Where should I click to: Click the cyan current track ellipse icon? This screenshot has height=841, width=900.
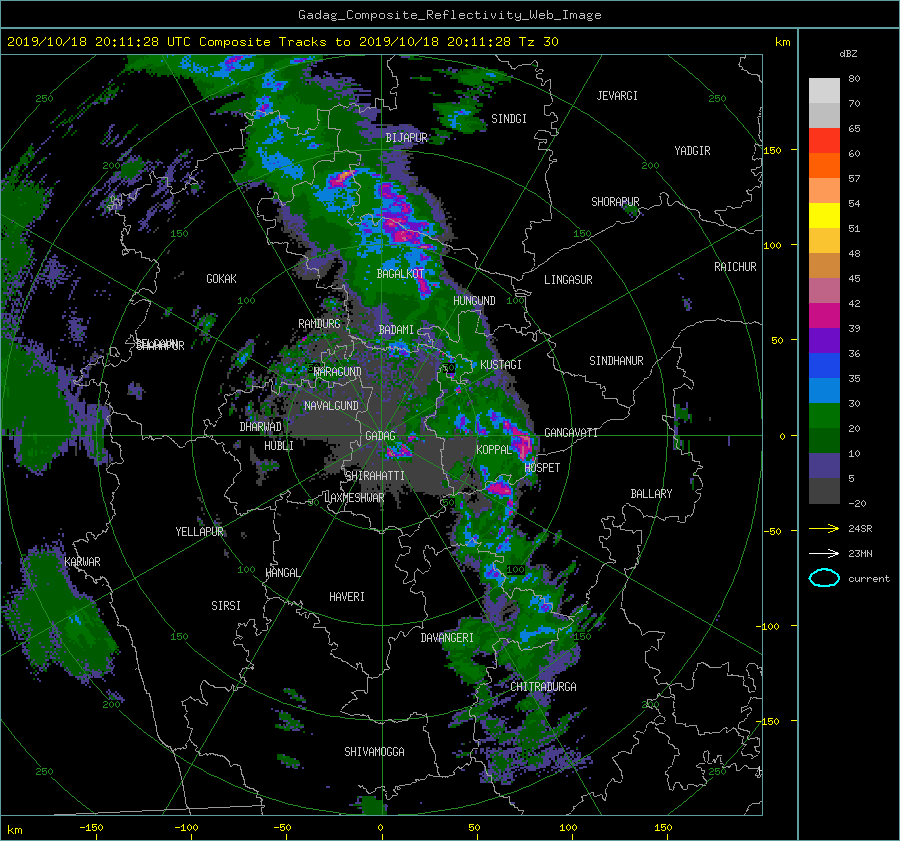(824, 578)
